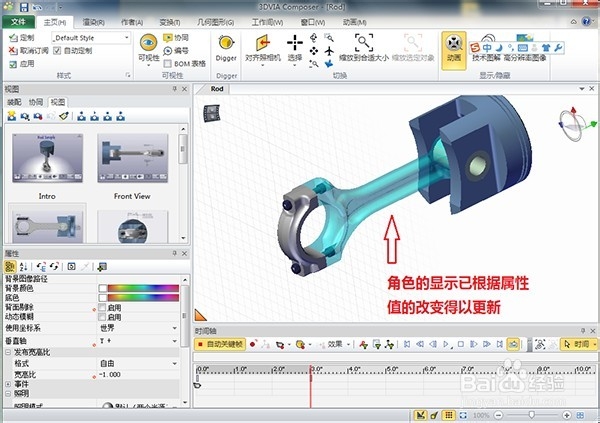This screenshot has width=600, height=423.
Task: Click the brush icon in 视图 toolbar
Action: pyautogui.click(x=64, y=116)
